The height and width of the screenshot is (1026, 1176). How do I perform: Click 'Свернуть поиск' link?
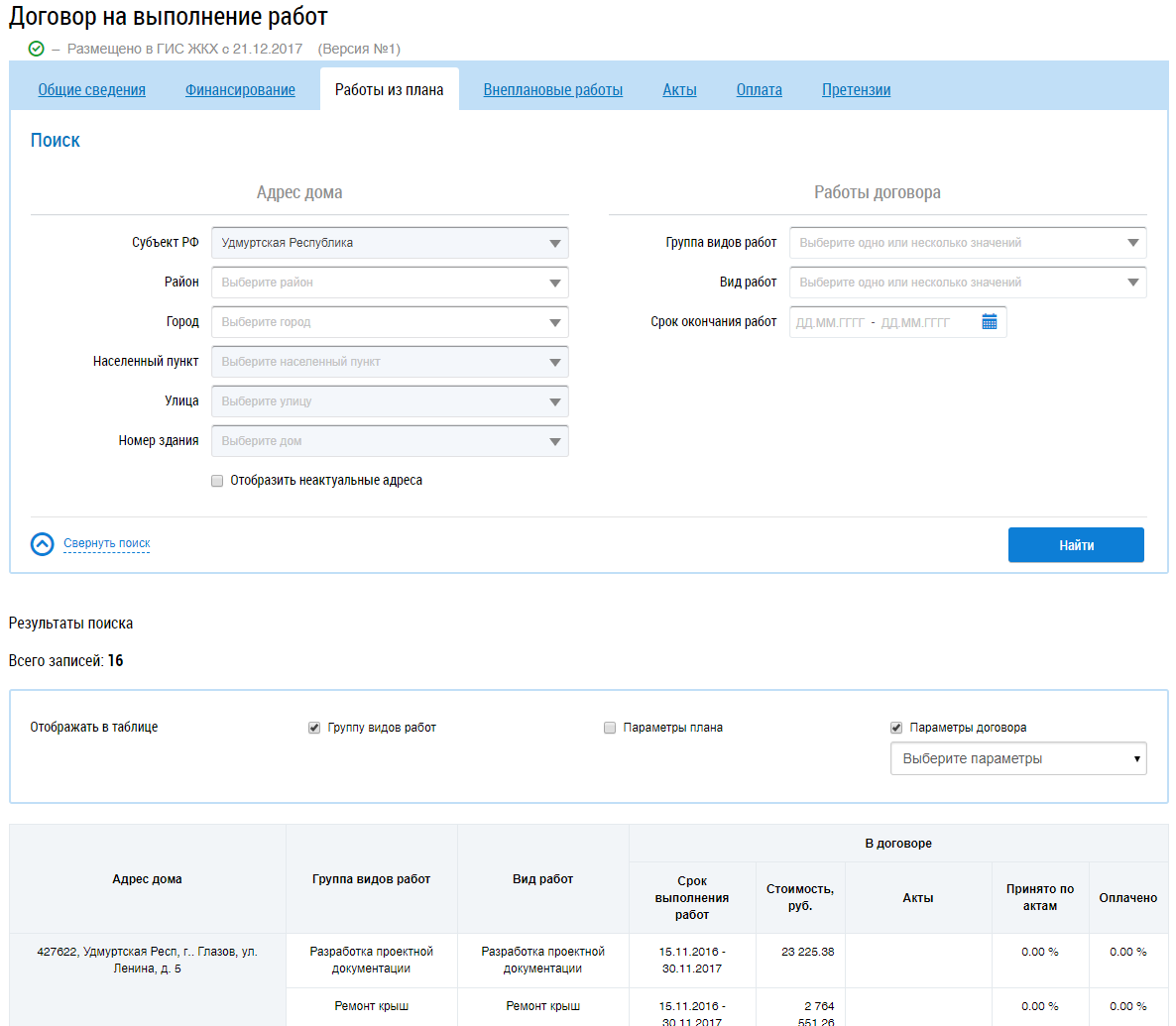(107, 544)
